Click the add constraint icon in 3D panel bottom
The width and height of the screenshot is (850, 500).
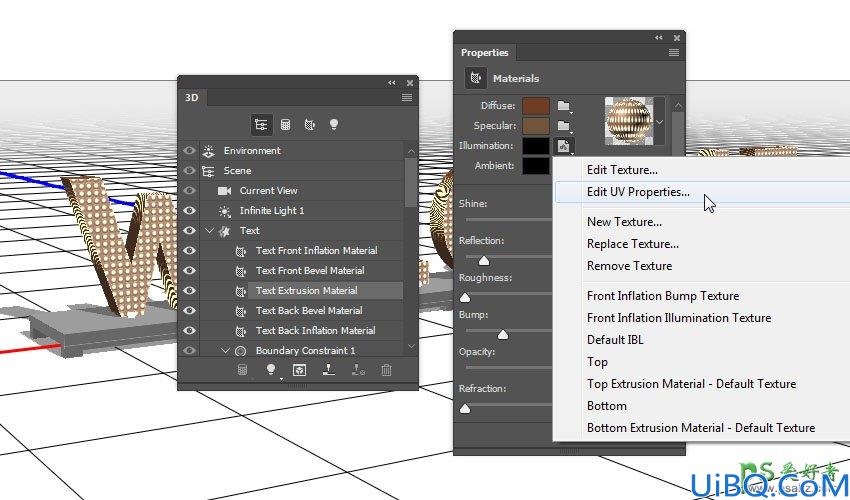358,370
